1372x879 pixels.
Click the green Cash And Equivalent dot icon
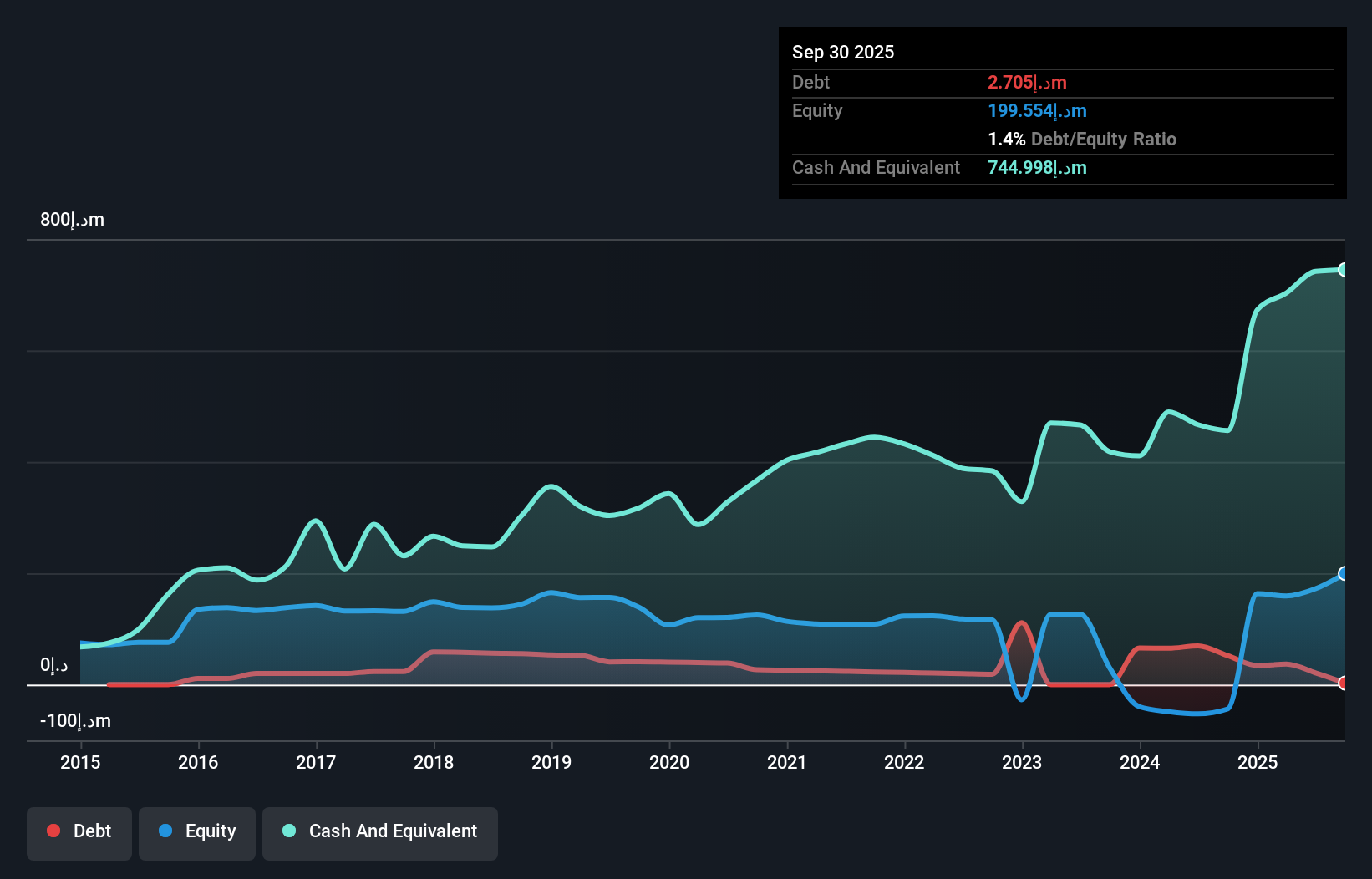[288, 831]
